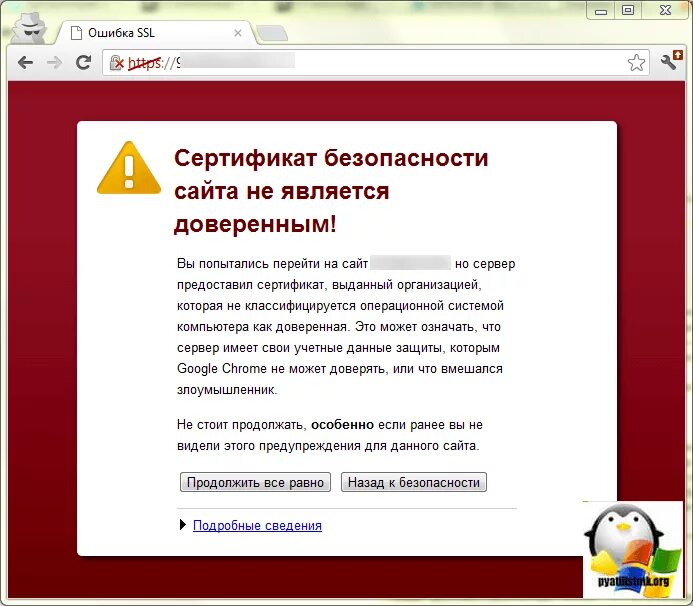The image size is (693, 606).
Task: Open the "Подробные сведения" link
Action: click(x=257, y=526)
